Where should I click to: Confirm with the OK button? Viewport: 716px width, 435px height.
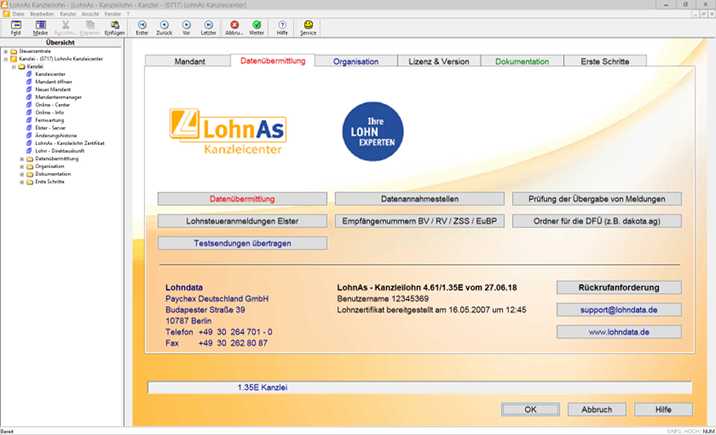[x=530, y=409]
